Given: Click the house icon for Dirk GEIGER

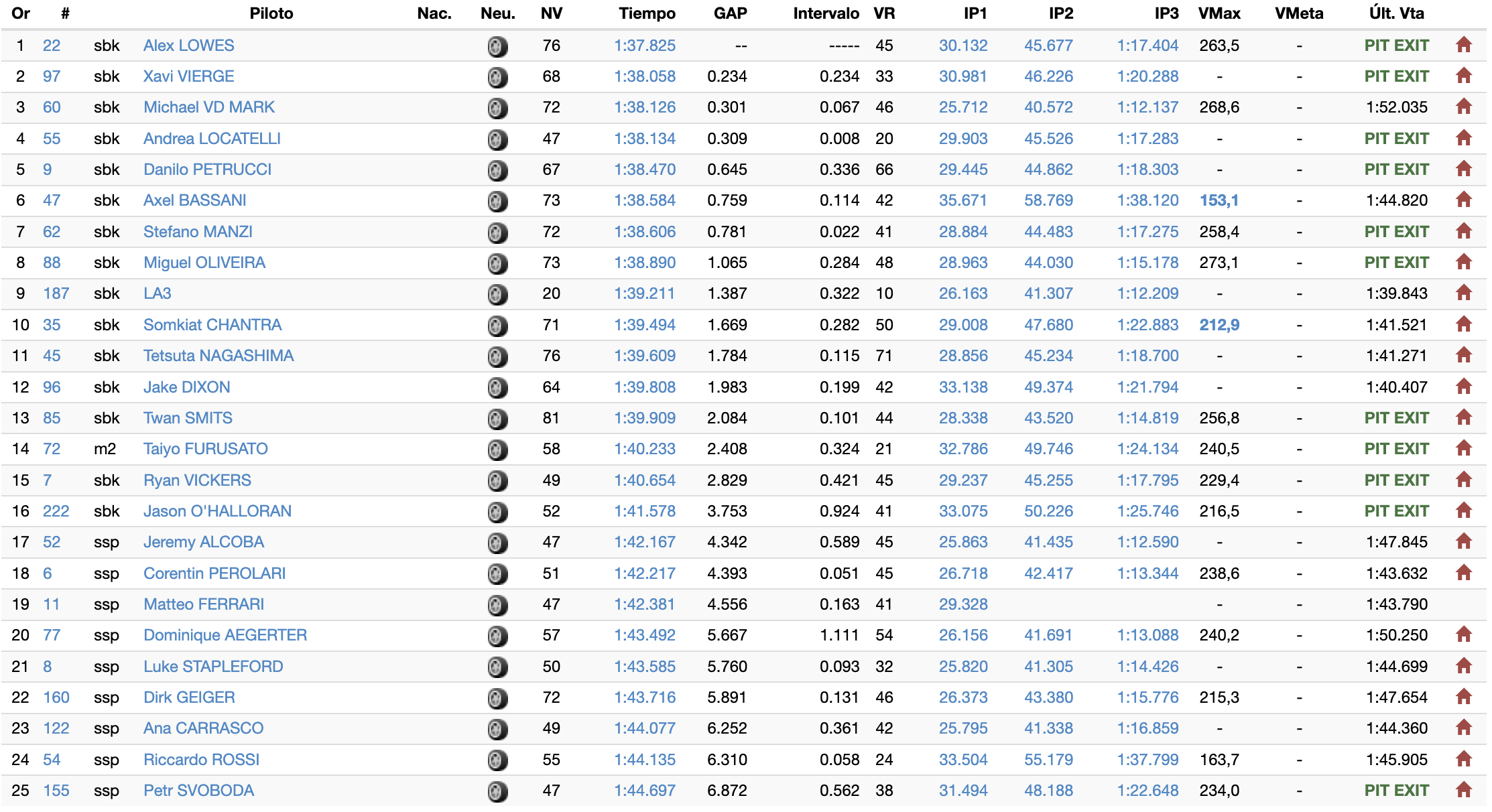Looking at the screenshot, I should click(1463, 697).
